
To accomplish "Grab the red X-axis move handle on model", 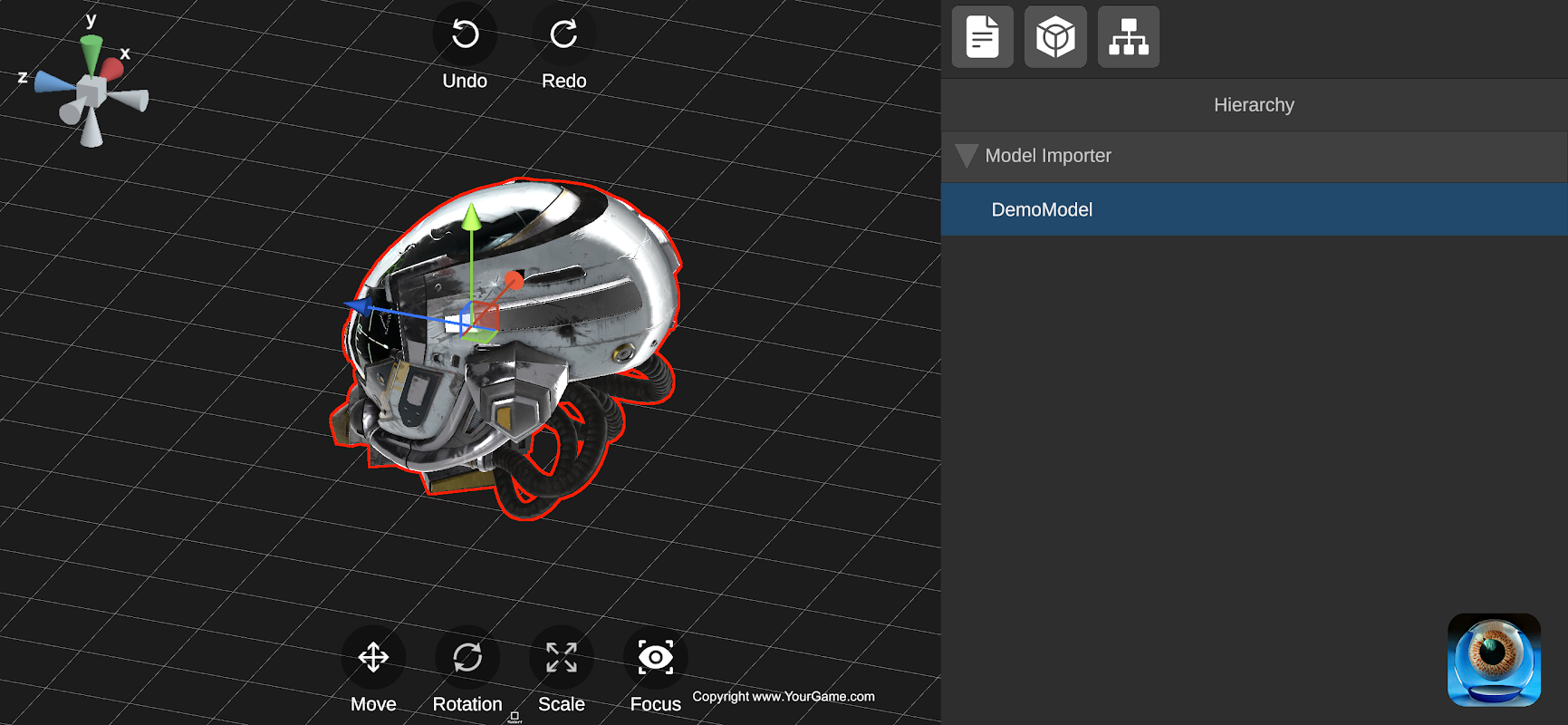I will [x=514, y=281].
